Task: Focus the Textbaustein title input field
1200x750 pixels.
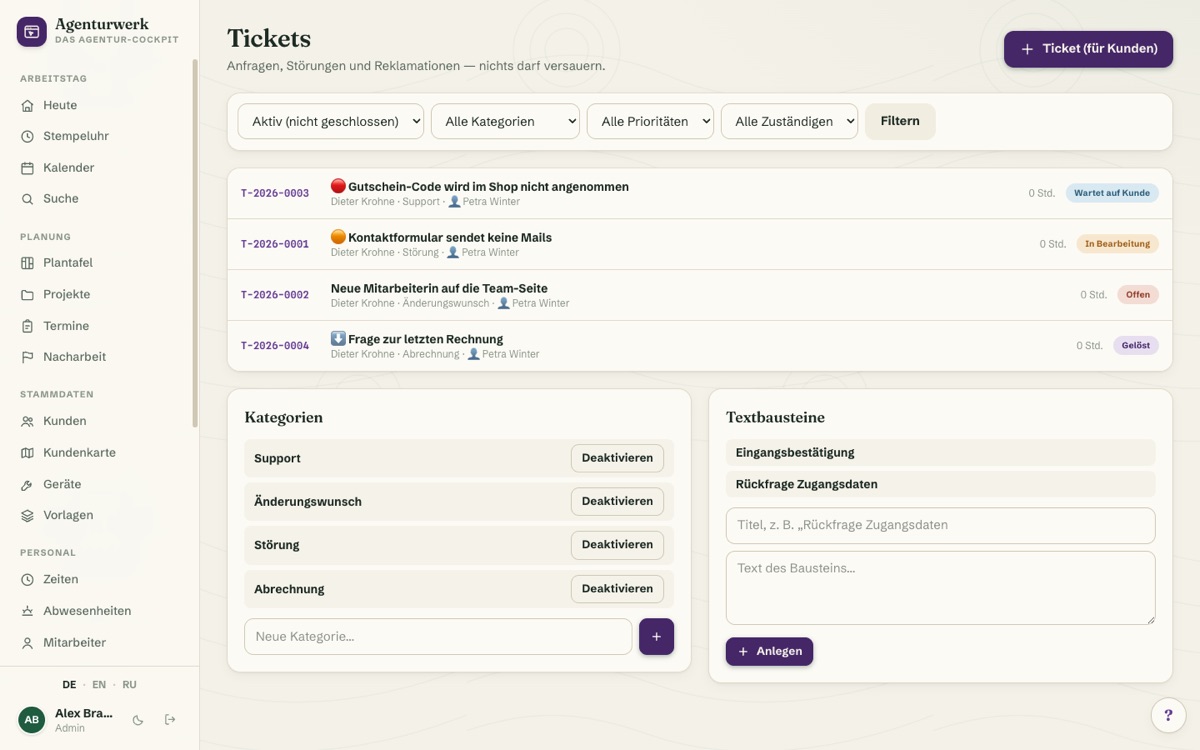Action: coord(940,525)
